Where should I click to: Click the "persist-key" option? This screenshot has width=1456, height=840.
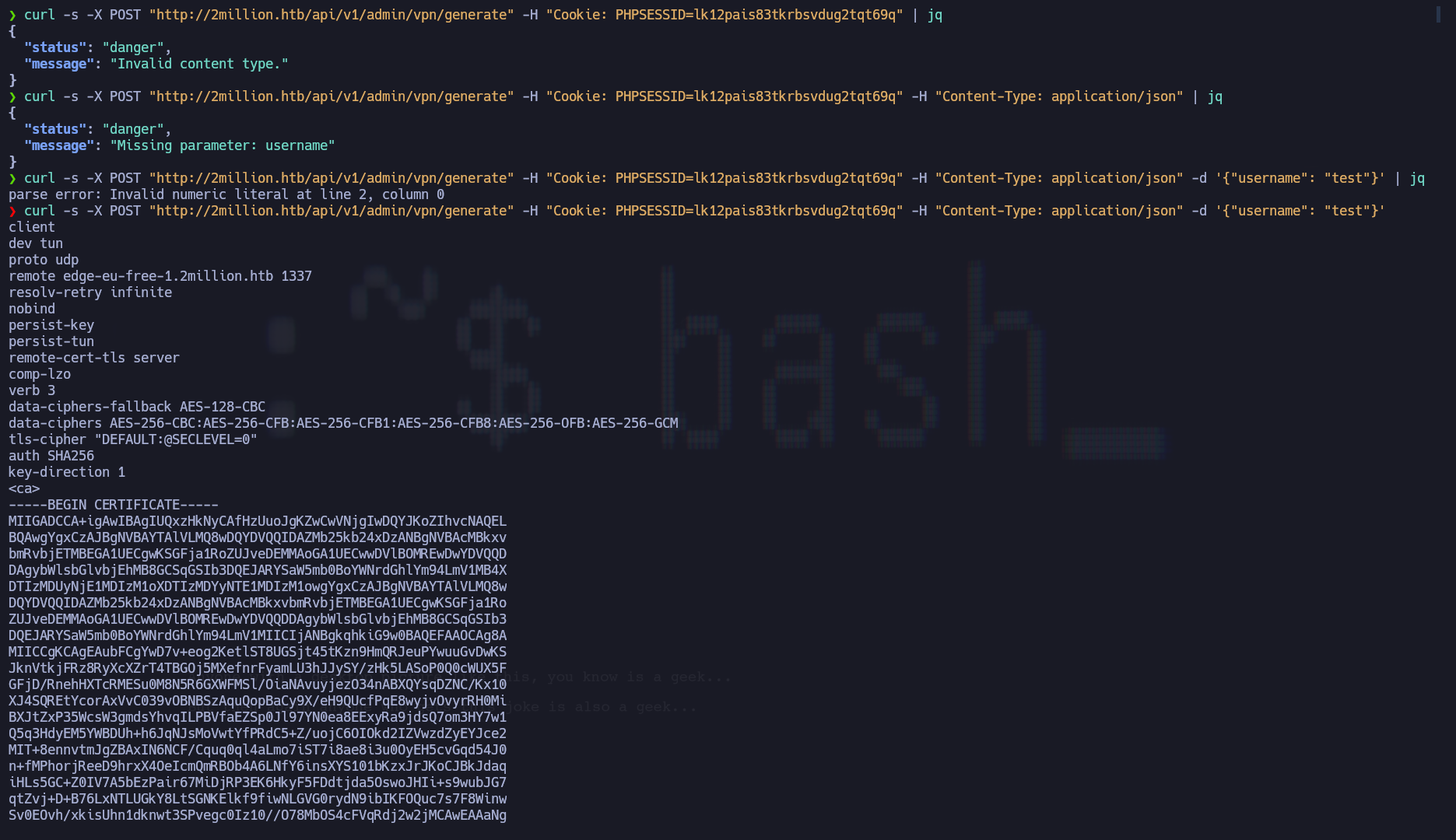[51, 325]
